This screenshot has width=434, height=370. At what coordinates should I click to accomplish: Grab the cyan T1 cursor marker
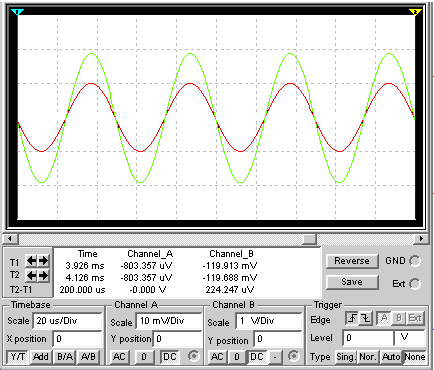[17, 12]
